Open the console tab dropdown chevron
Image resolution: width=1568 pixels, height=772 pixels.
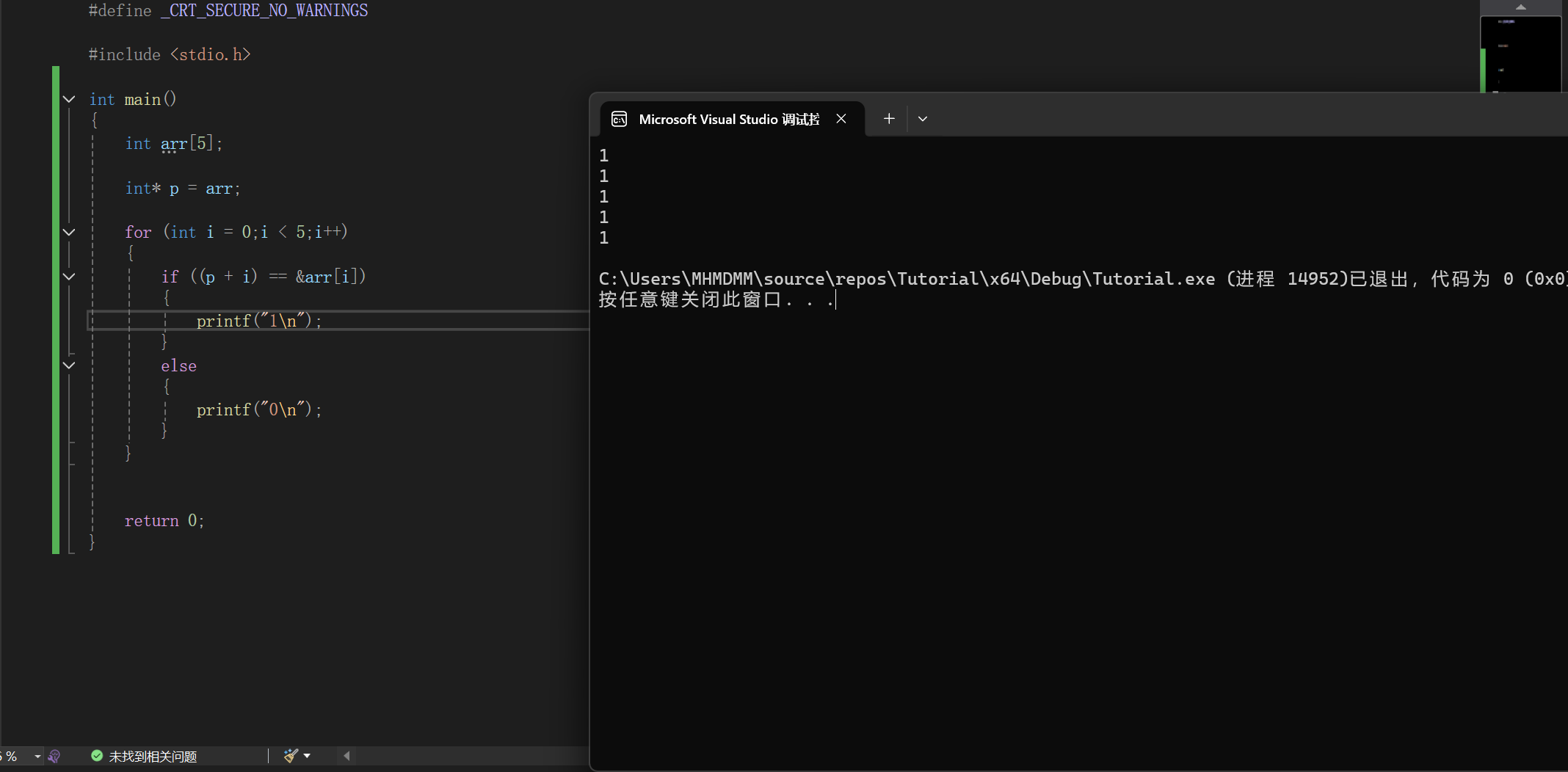pos(923,119)
